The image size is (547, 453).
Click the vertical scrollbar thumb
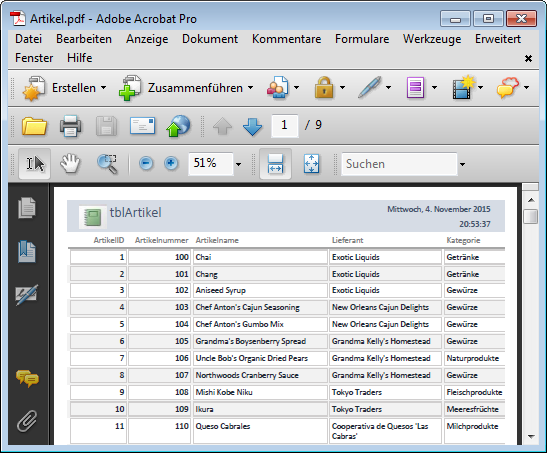[x=531, y=217]
